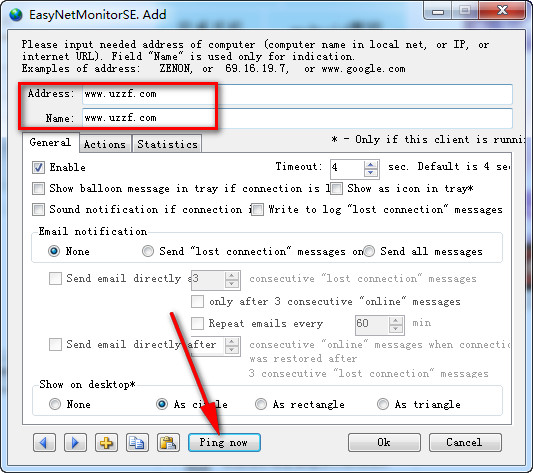
Task: Open the Statistics tab
Action: pos(167,144)
